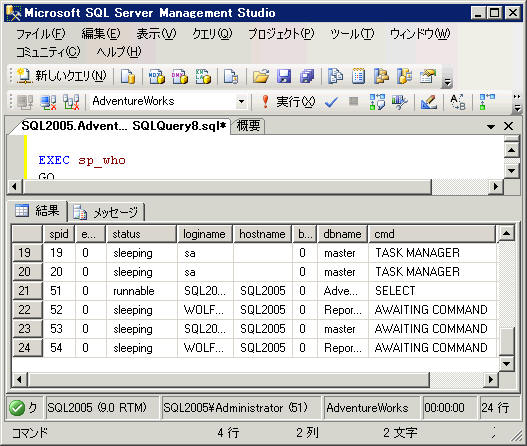Click the results grid scroll down arrow
Viewport: 527px width, 446px height.
(x=506, y=363)
